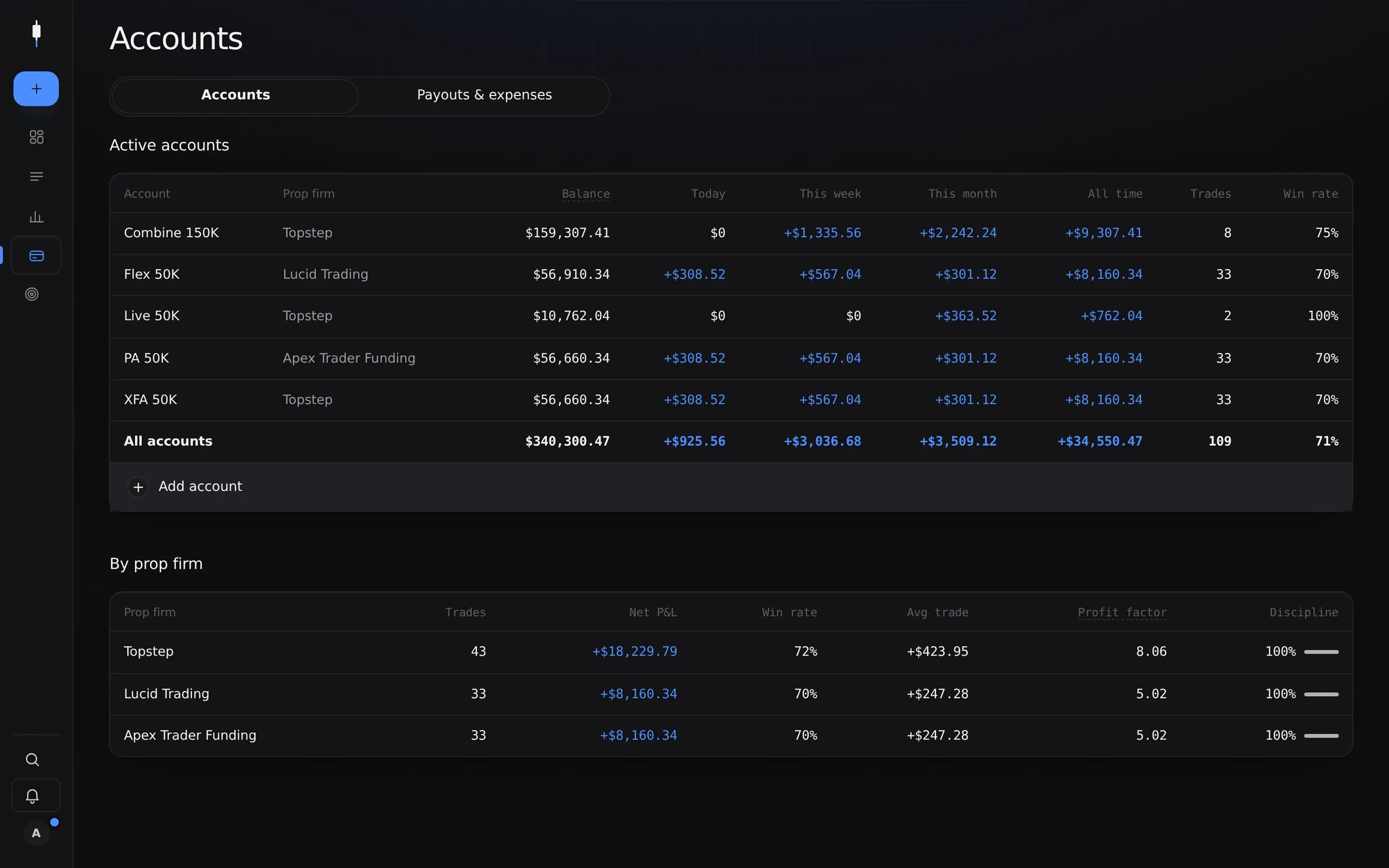Select Topstep in By prop firm table
1389x868 pixels.
[149, 652]
